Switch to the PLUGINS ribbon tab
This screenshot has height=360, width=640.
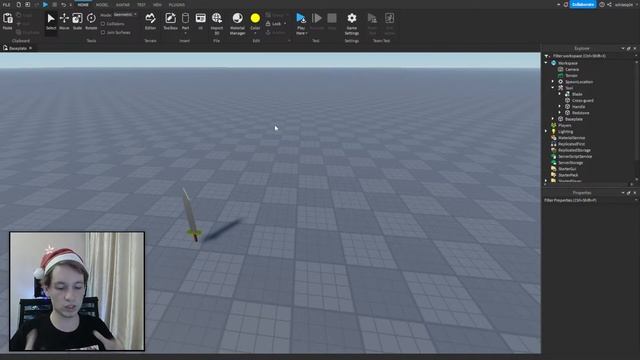coord(177,4)
